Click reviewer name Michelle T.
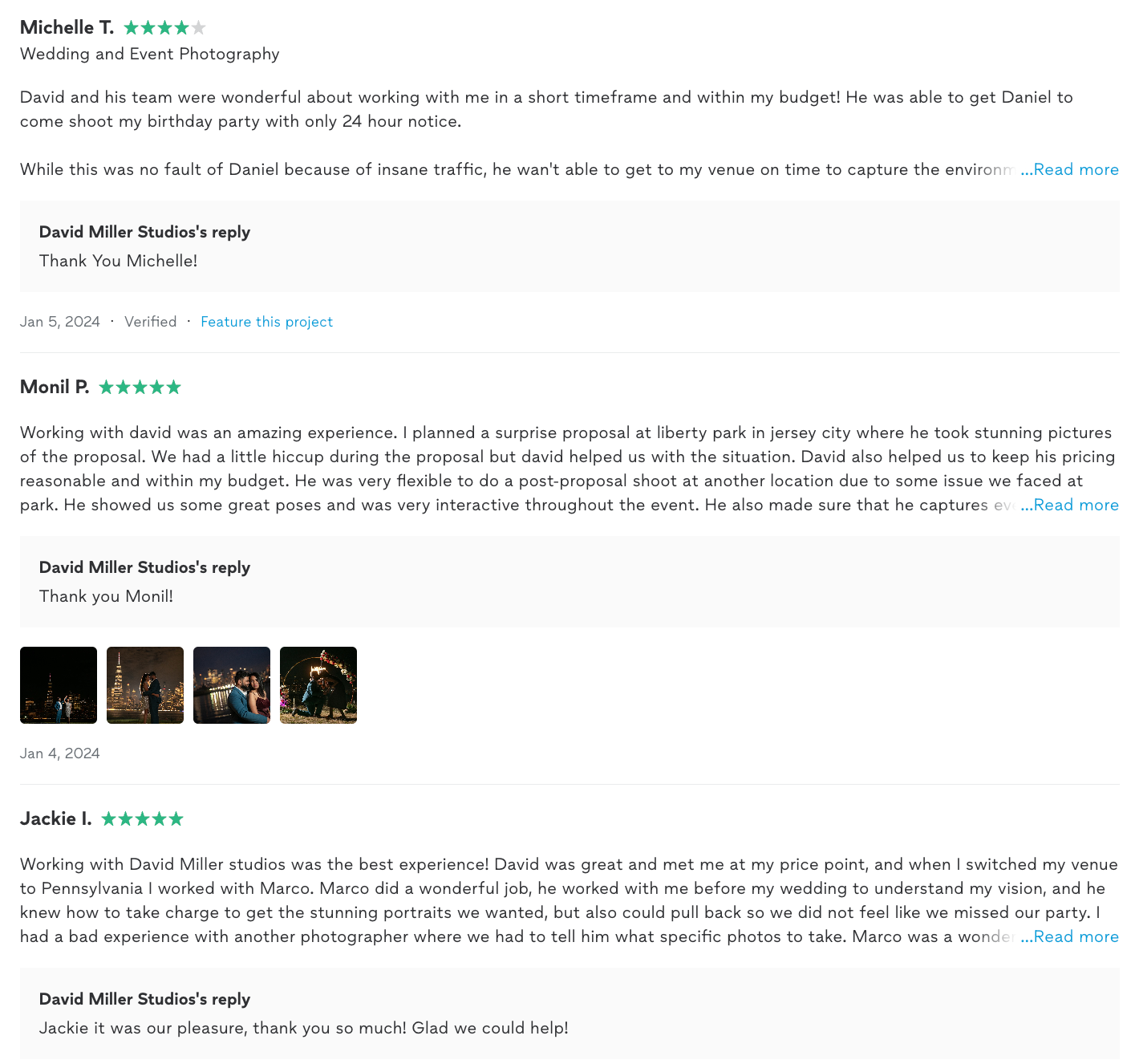This screenshot has height=1064, width=1131. [67, 28]
